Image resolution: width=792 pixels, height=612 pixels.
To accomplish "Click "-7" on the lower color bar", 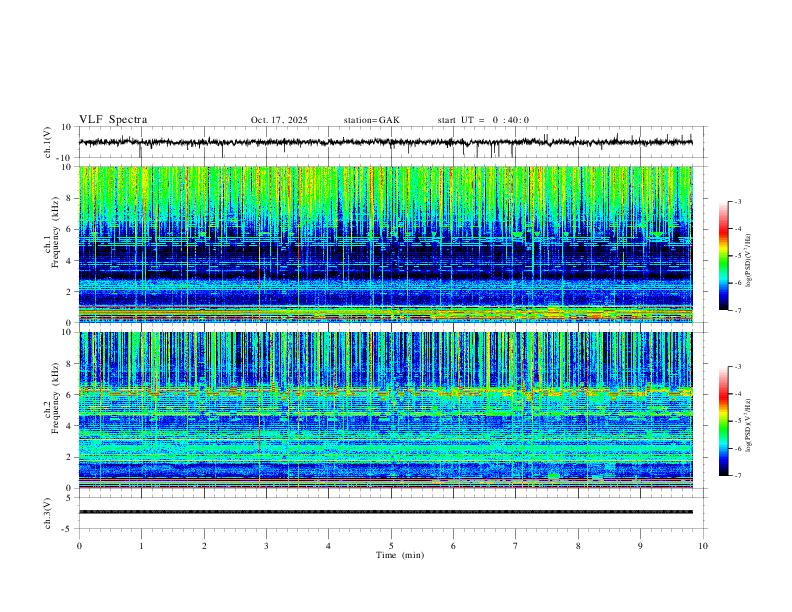I will coord(737,476).
